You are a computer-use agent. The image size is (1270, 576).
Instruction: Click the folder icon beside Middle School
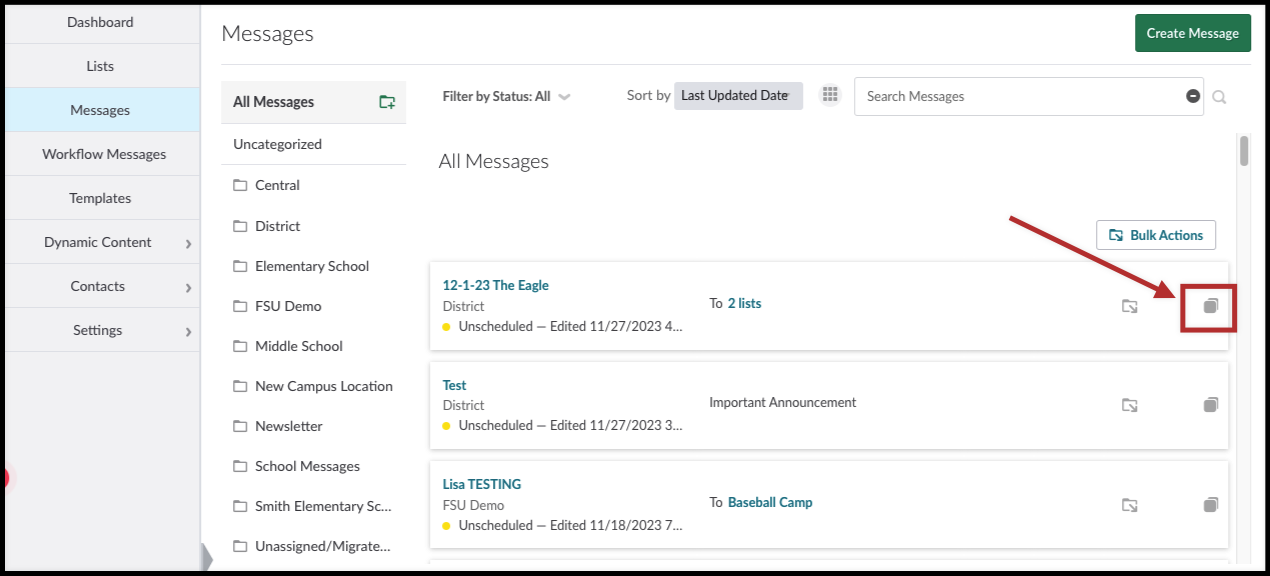[x=240, y=346]
